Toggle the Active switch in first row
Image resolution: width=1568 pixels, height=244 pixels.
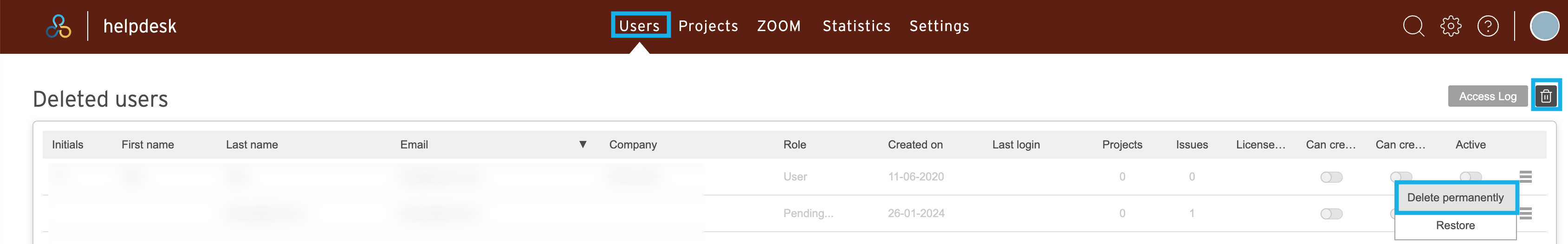(x=1471, y=176)
